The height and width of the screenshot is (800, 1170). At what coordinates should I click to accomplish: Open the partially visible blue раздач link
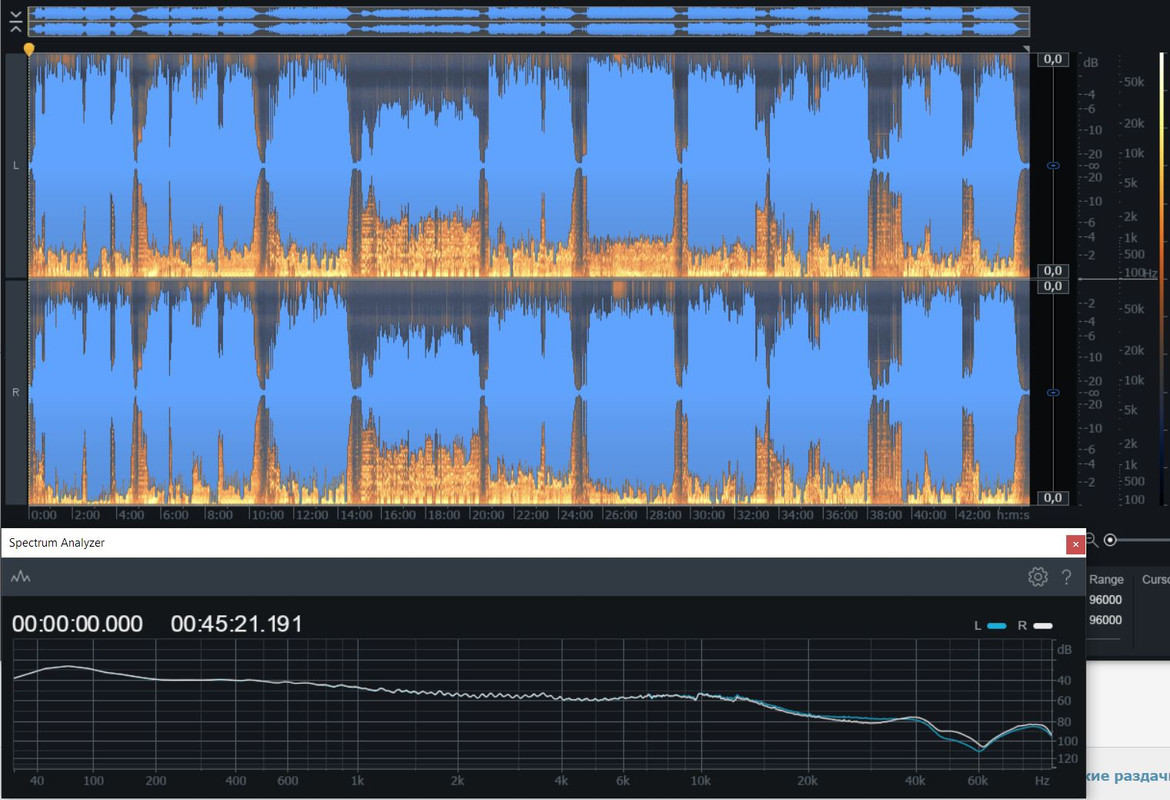tap(1128, 776)
